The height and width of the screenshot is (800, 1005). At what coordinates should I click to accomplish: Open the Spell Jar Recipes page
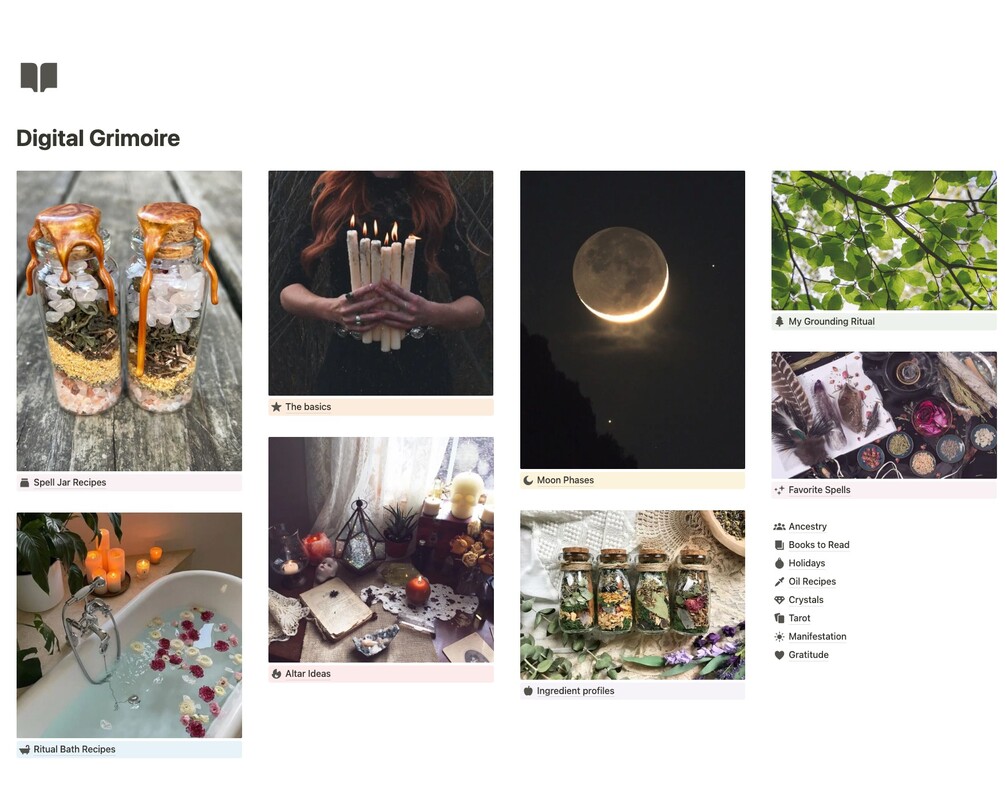click(x=70, y=482)
